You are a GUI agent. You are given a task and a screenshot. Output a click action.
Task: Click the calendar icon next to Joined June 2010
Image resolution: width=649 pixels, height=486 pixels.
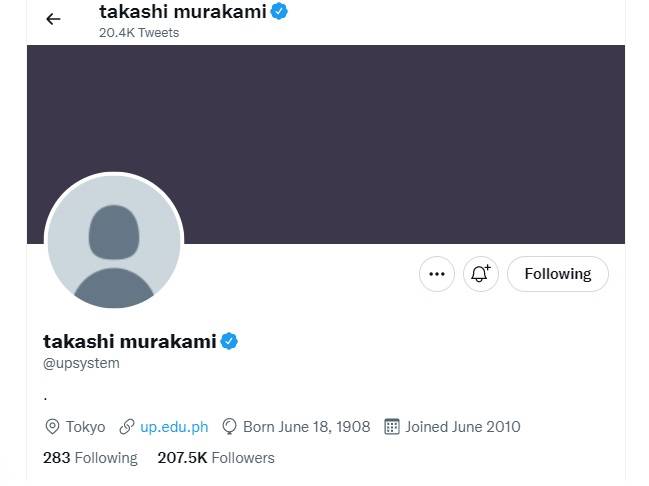tap(392, 427)
